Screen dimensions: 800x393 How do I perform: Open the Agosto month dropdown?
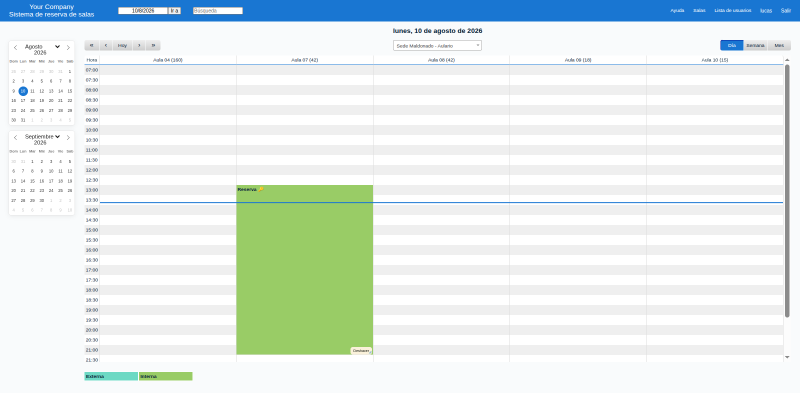click(x=42, y=46)
